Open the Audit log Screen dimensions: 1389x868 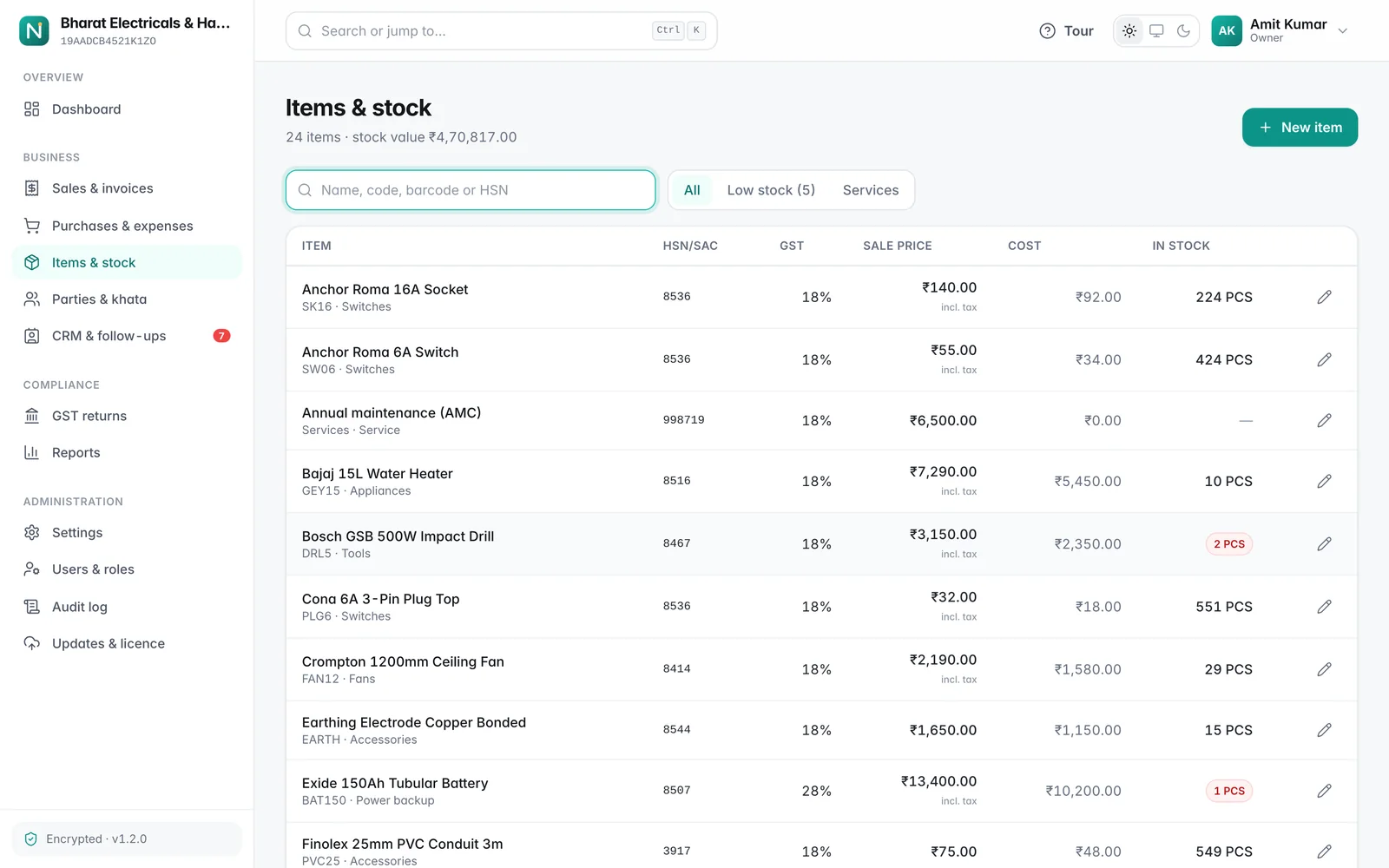click(x=127, y=607)
